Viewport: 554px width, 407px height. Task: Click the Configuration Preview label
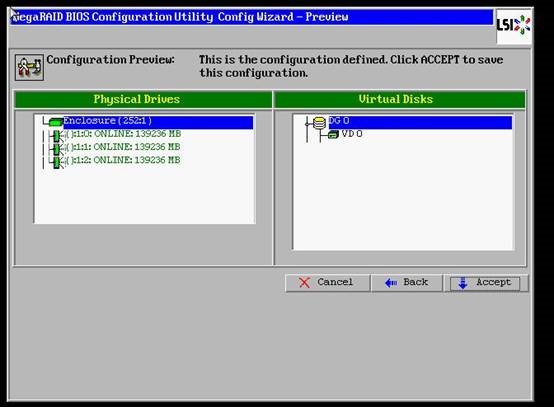(111, 60)
